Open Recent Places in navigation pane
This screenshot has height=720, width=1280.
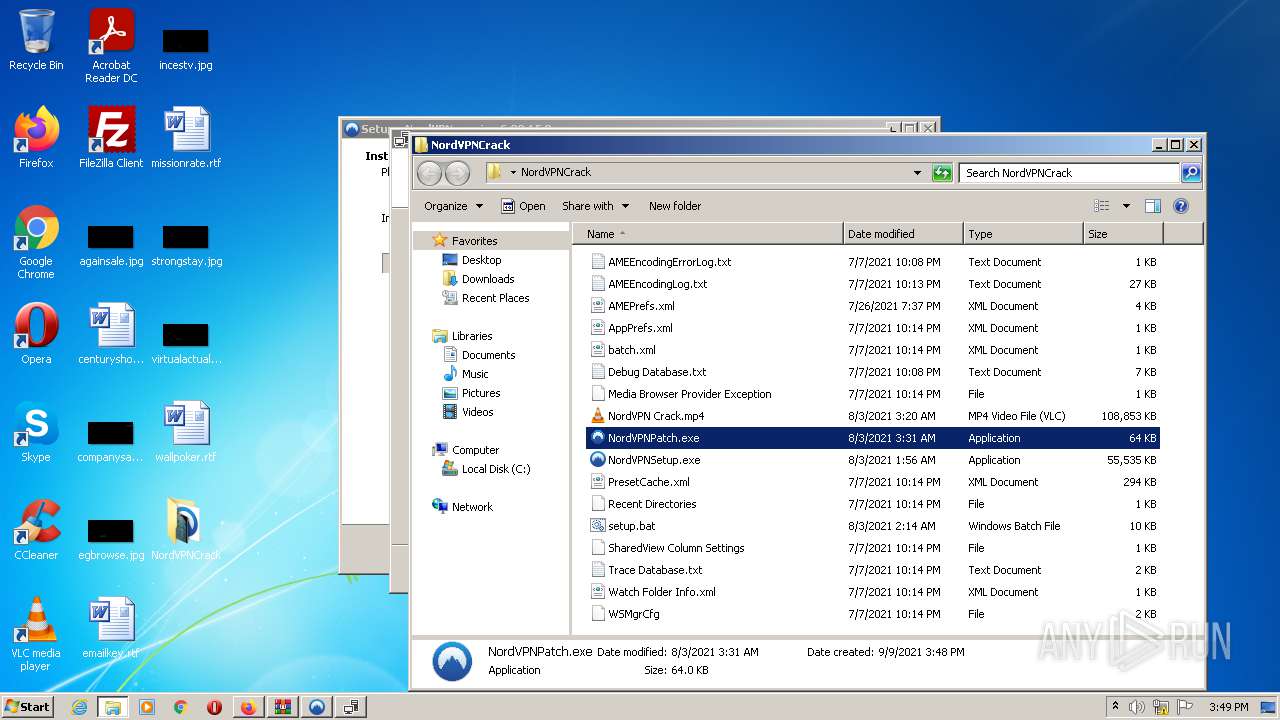(495, 298)
